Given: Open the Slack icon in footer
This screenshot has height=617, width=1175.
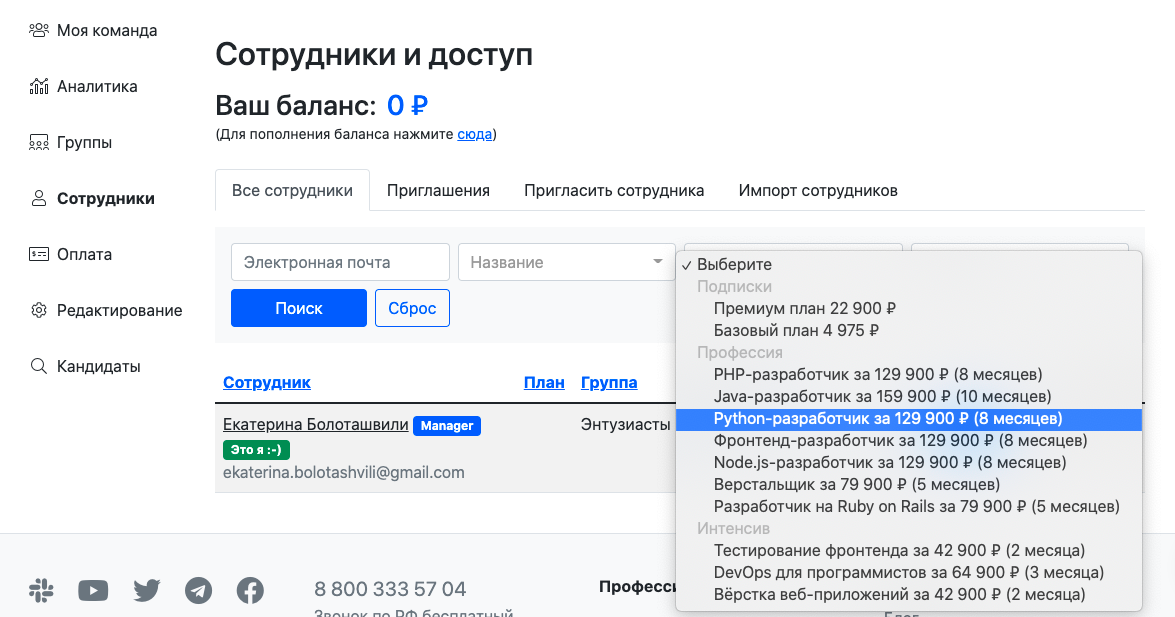Looking at the screenshot, I should [41, 591].
